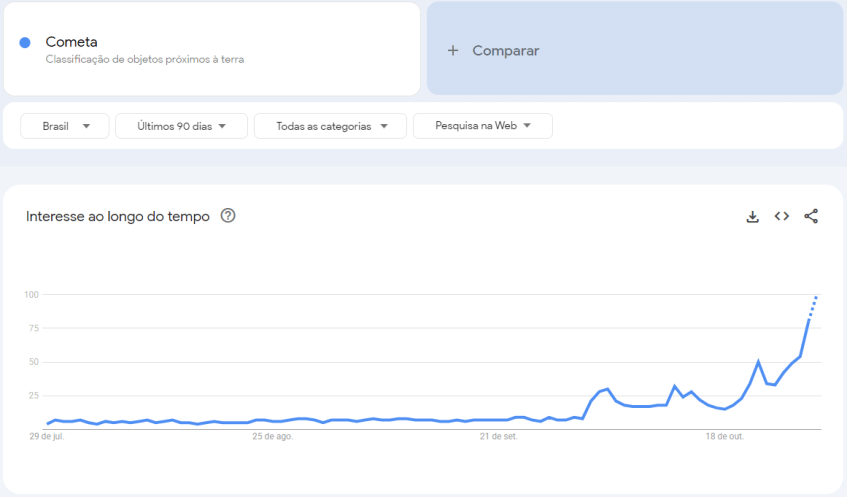This screenshot has width=847, height=497.
Task: Expand the Últimos 90 dias time range
Action: tap(181, 126)
